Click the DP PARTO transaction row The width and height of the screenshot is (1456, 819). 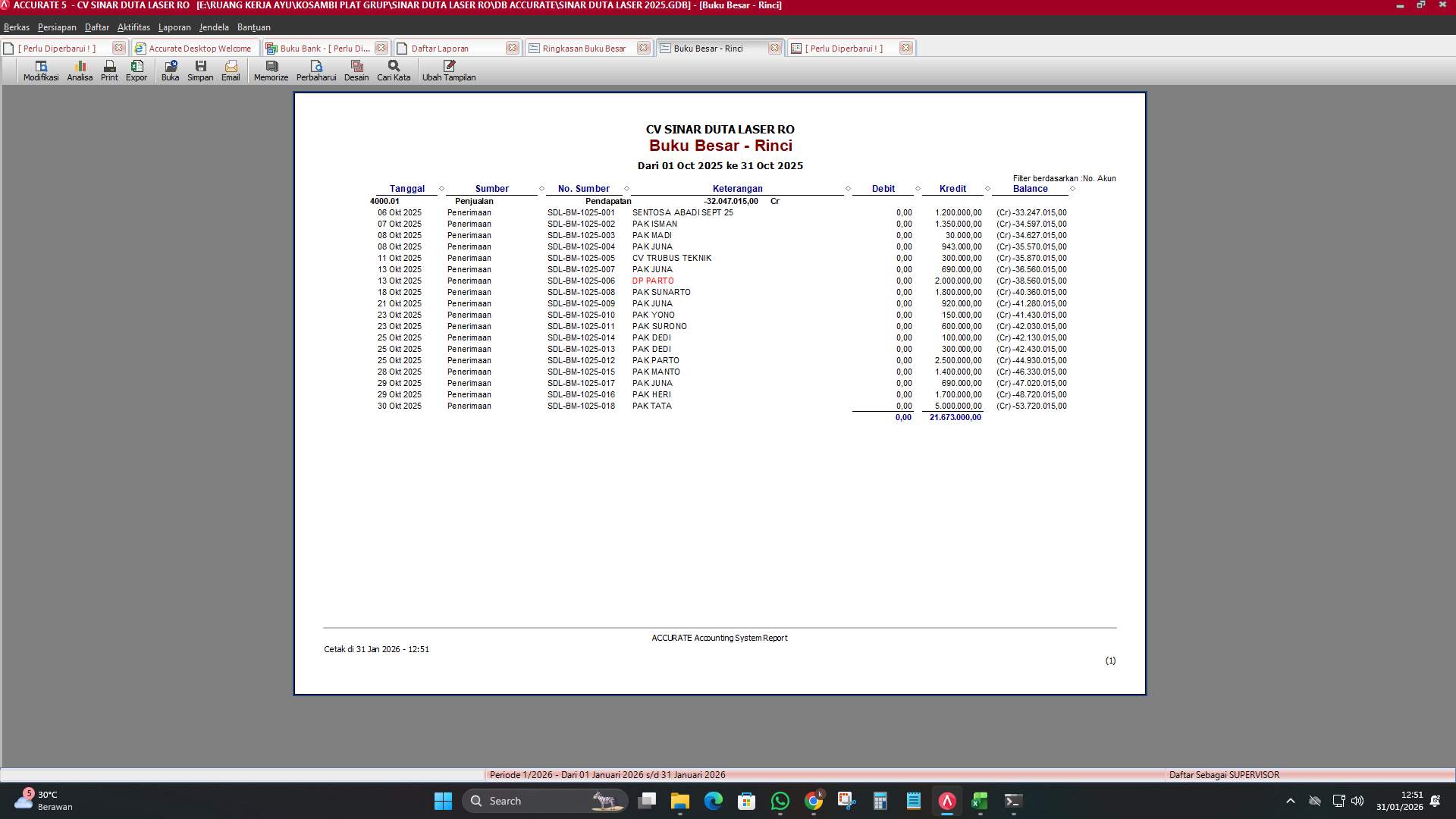653,281
